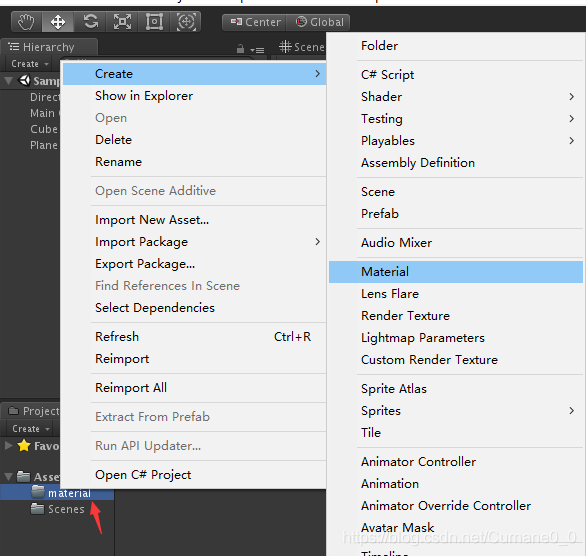The width and height of the screenshot is (586, 556).
Task: Choose Delete from the context menu
Action: click(194, 140)
